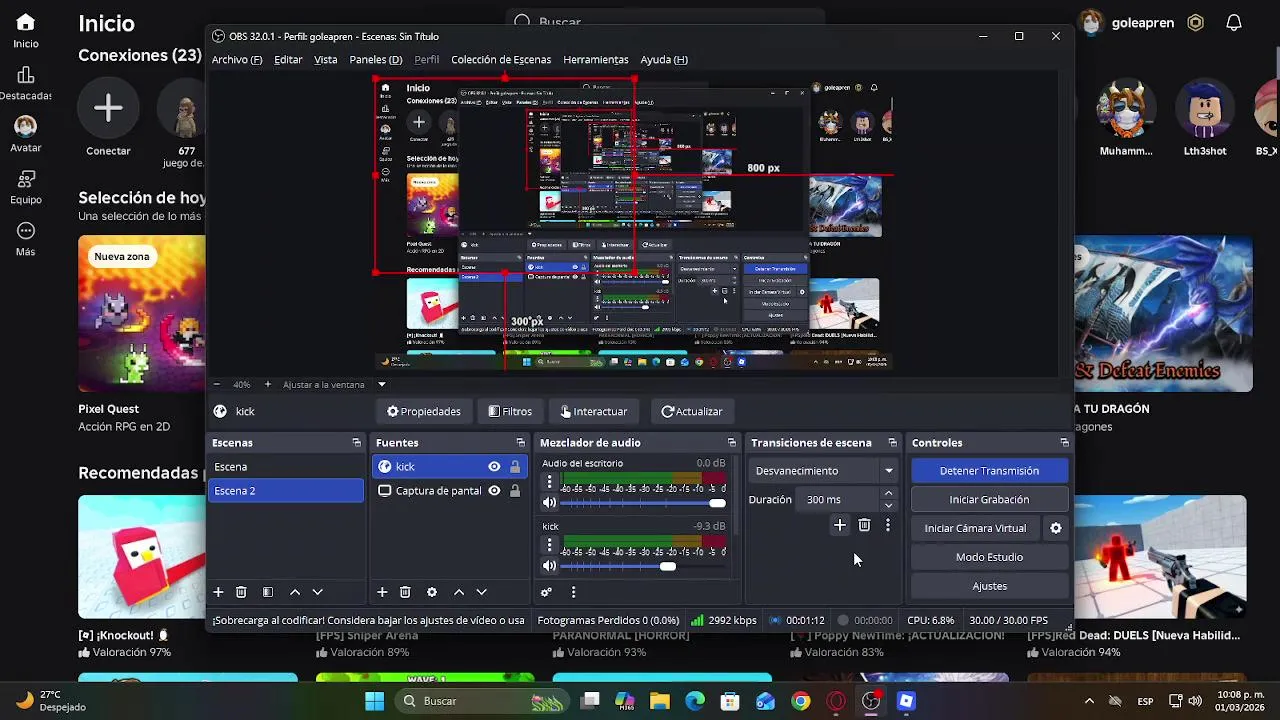Open Ayuda menu
This screenshot has height=720, width=1280.
pyautogui.click(x=664, y=59)
